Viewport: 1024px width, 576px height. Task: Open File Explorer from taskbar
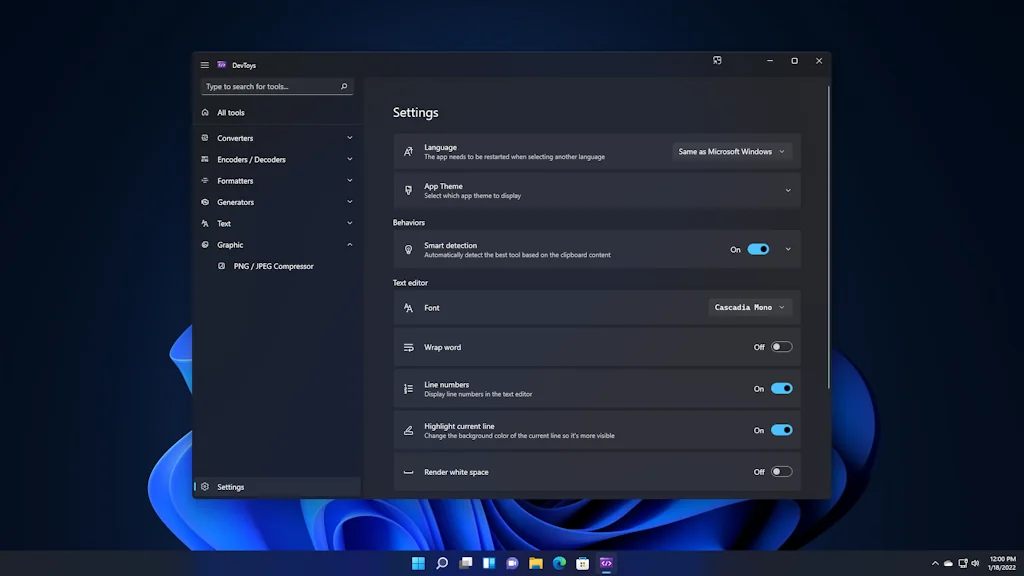point(536,563)
